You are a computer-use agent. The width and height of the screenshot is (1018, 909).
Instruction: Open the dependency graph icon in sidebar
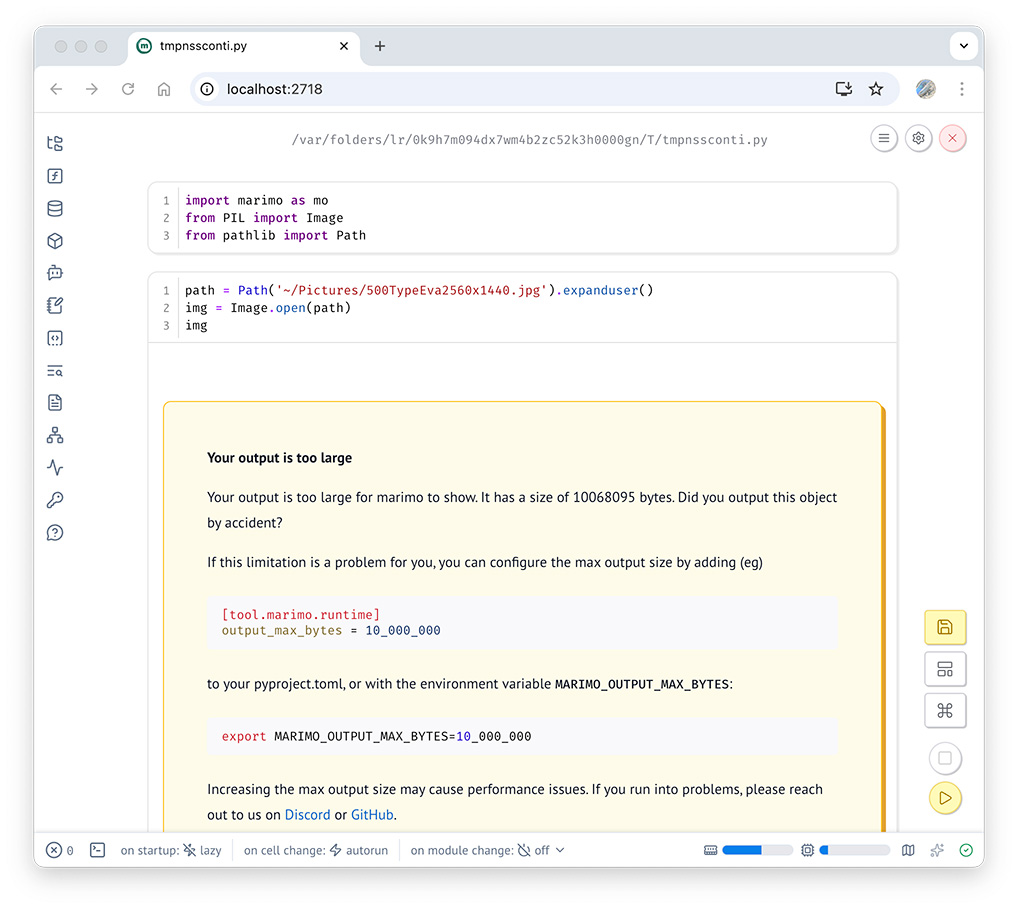[55, 435]
